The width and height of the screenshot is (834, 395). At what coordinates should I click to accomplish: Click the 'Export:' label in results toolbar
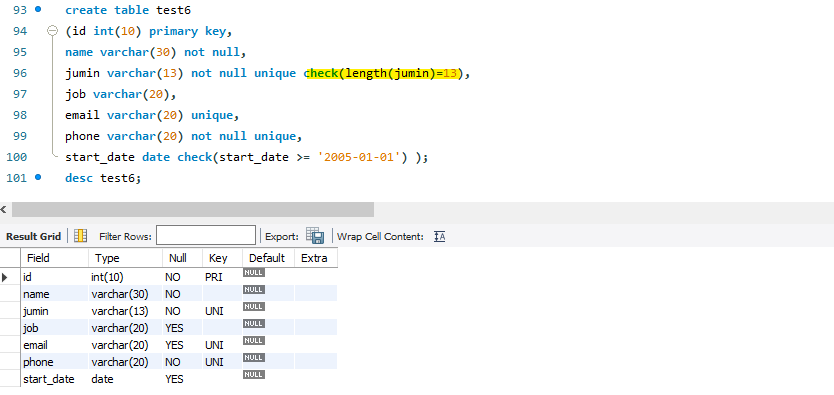point(282,237)
